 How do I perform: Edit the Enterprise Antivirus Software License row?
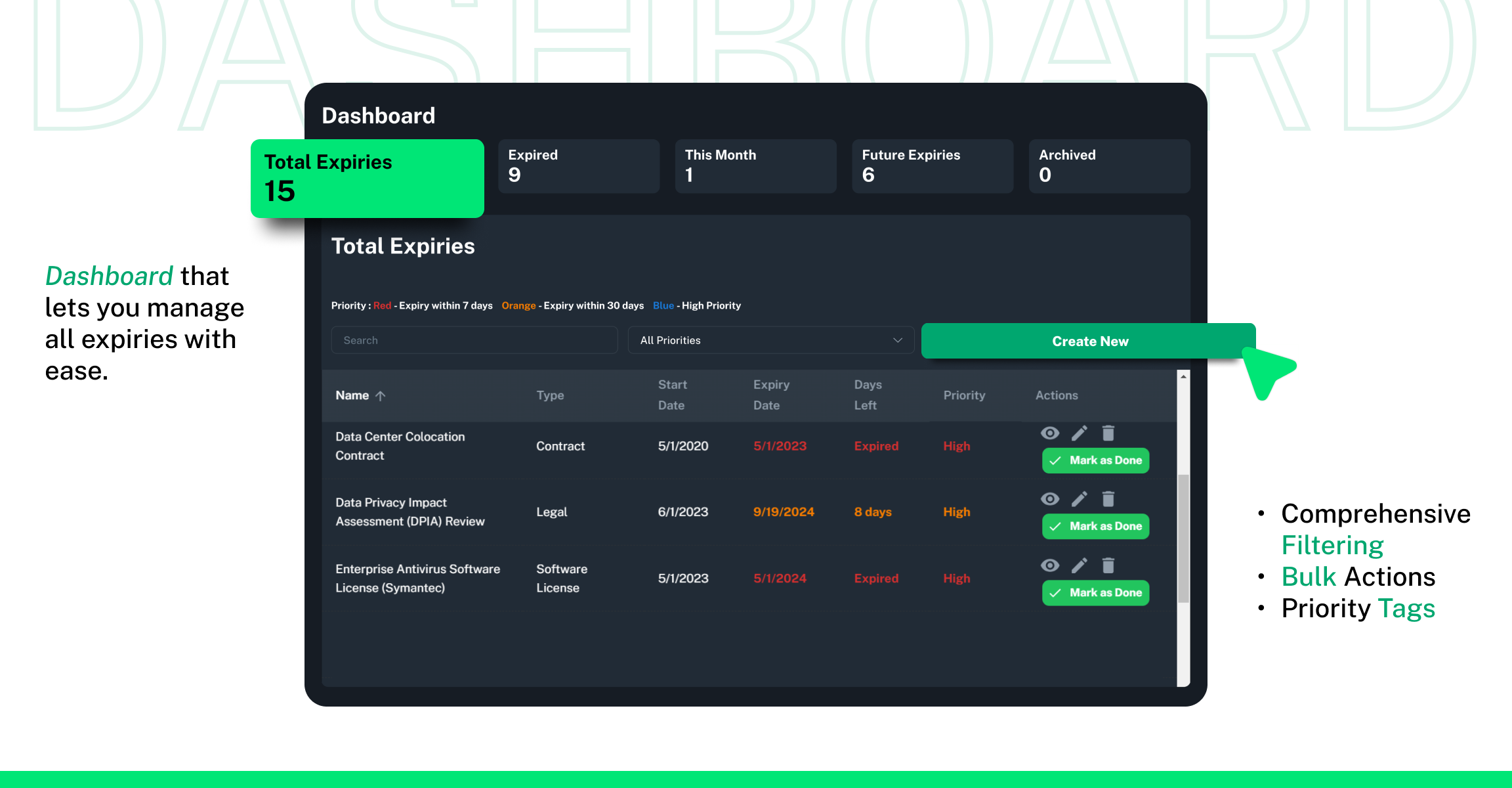pyautogui.click(x=1080, y=565)
